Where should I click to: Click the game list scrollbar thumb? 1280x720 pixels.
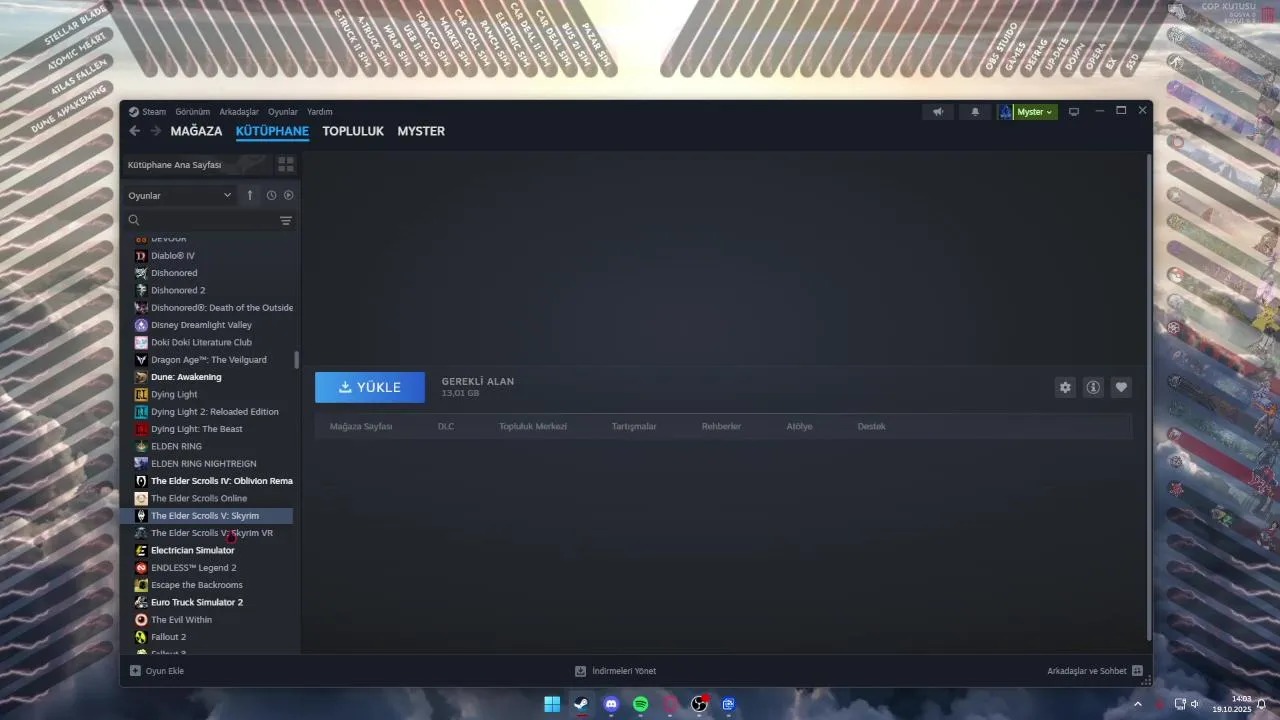296,360
